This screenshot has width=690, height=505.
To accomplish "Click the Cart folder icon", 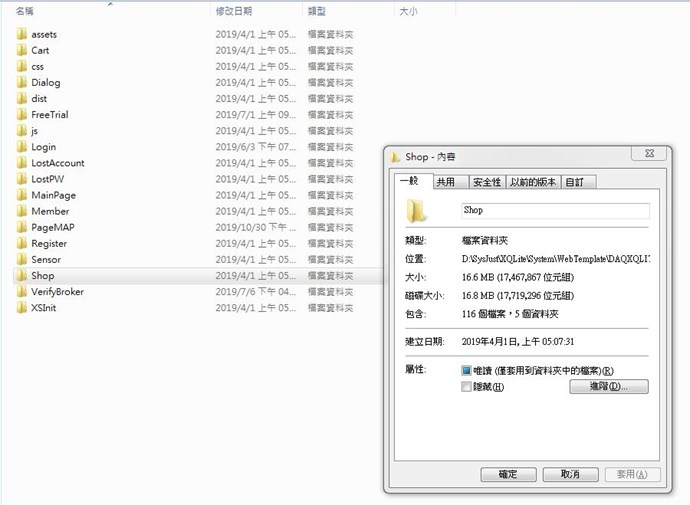I will pyautogui.click(x=22, y=50).
